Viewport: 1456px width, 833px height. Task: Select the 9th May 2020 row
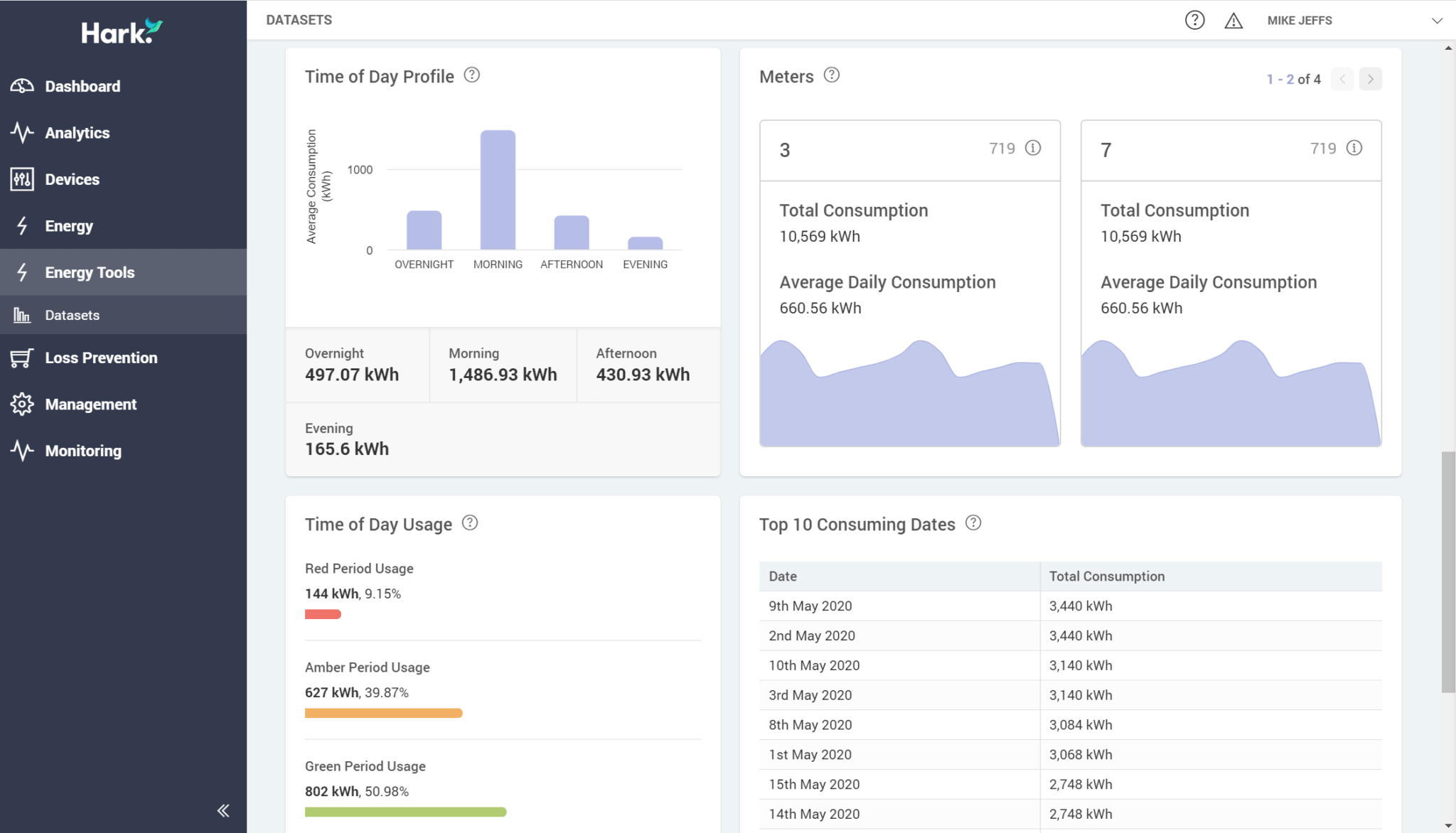[x=1071, y=606]
